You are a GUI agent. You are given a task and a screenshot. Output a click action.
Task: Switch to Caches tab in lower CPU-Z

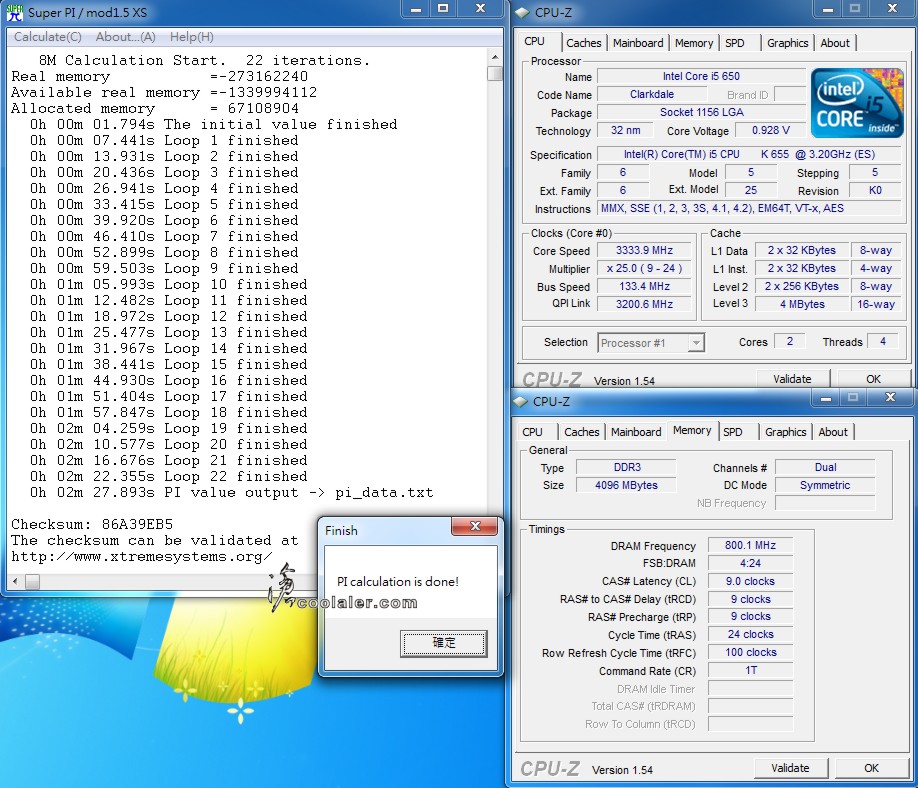click(581, 432)
